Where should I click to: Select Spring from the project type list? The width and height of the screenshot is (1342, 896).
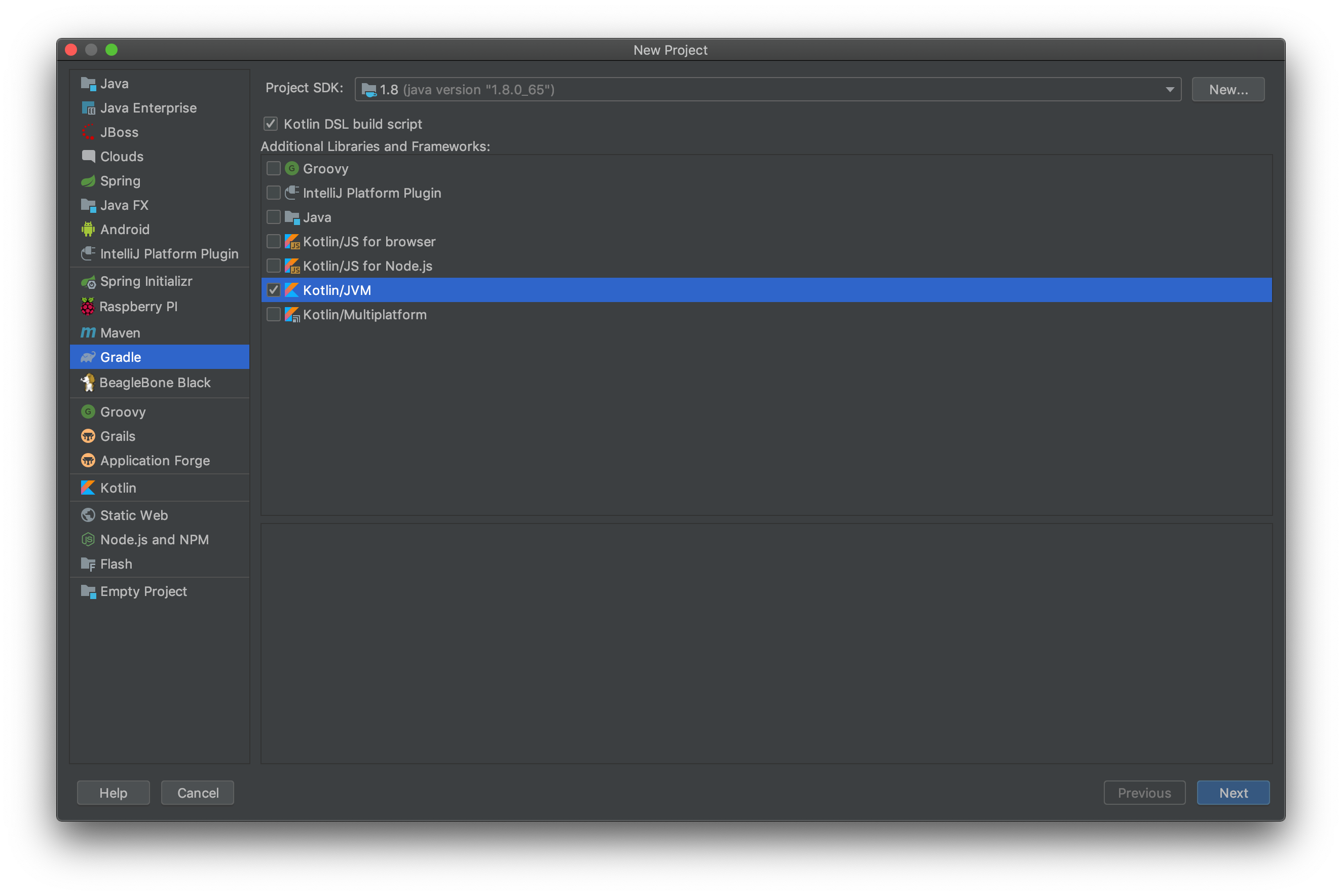coord(118,180)
